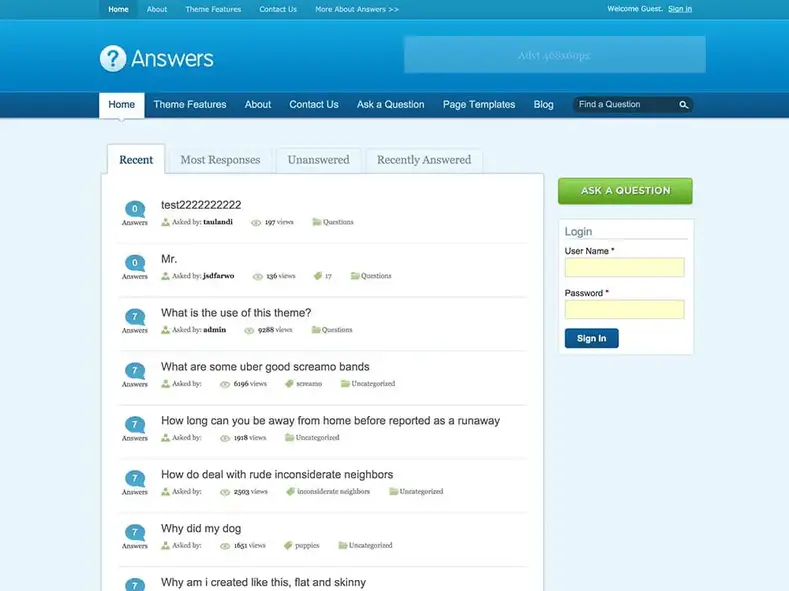The width and height of the screenshot is (789, 591).
Task: Open question What is the use of this theme?
Action: point(236,313)
